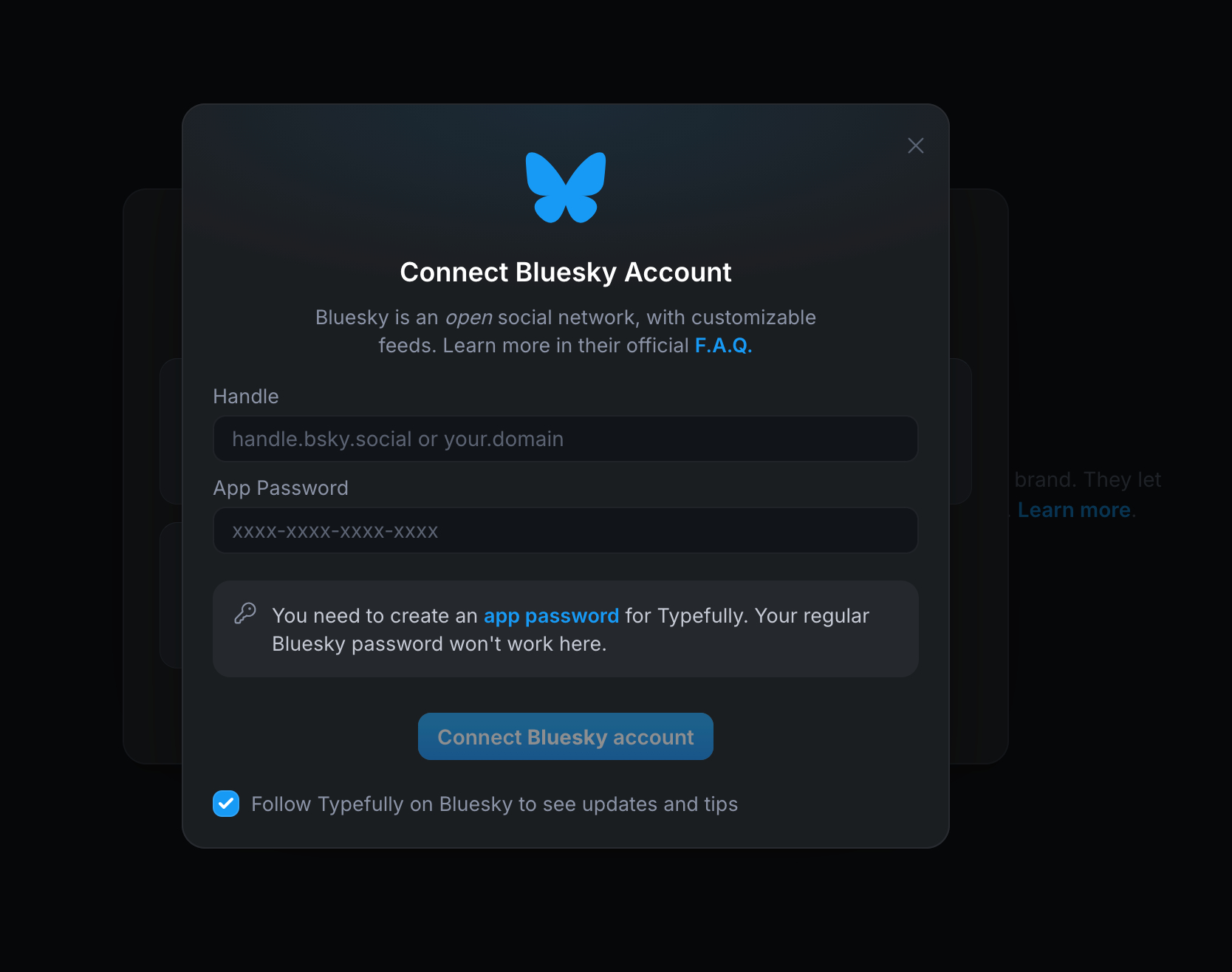Image resolution: width=1232 pixels, height=972 pixels.
Task: Click "Bluesky password won't work here" text
Action: point(439,644)
